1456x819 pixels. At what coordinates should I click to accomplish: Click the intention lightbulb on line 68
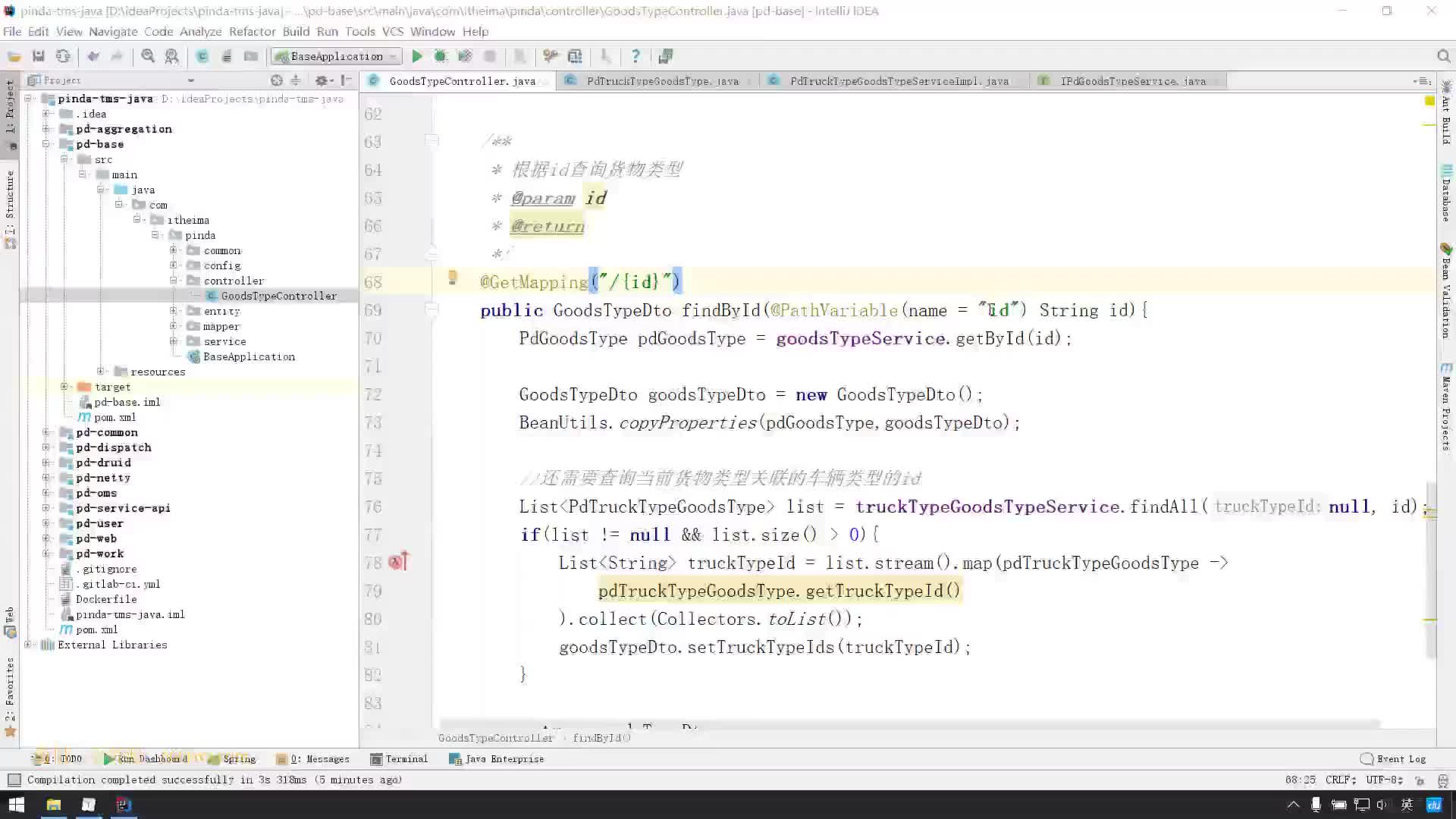point(452,278)
